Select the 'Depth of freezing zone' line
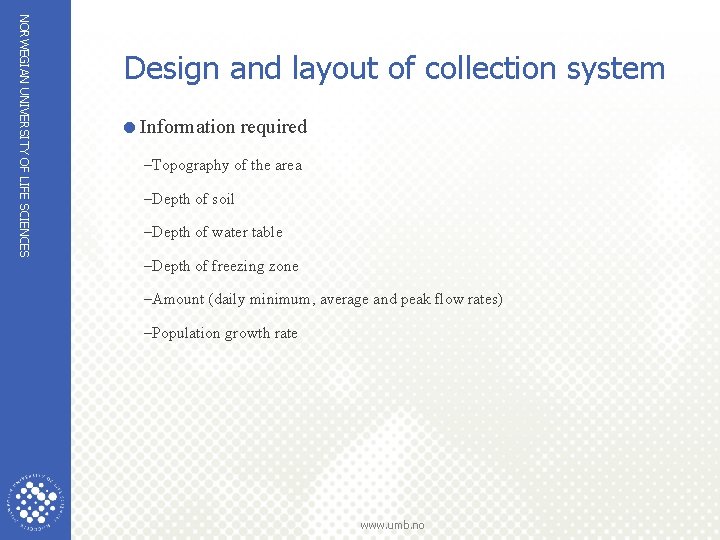The image size is (720, 540). (x=221, y=266)
